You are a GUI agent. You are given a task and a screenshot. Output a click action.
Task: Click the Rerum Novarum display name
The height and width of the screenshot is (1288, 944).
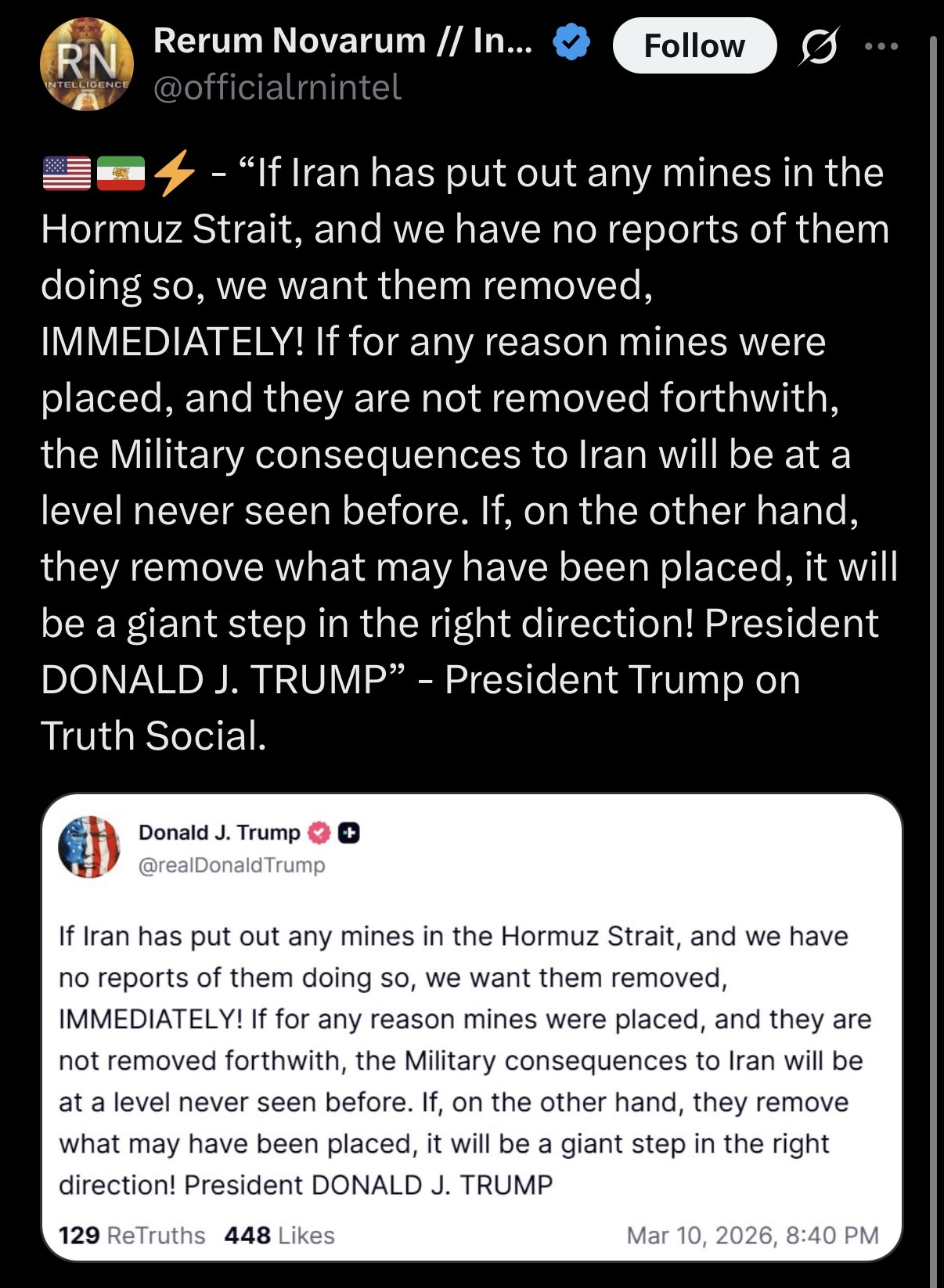pyautogui.click(x=343, y=41)
